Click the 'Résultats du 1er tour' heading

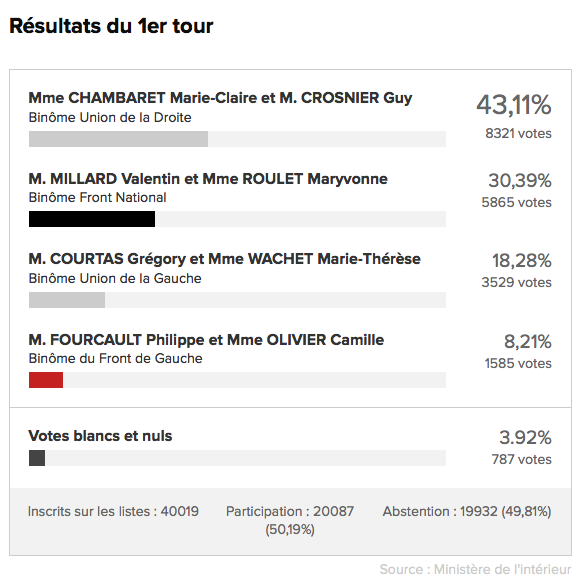pos(111,26)
